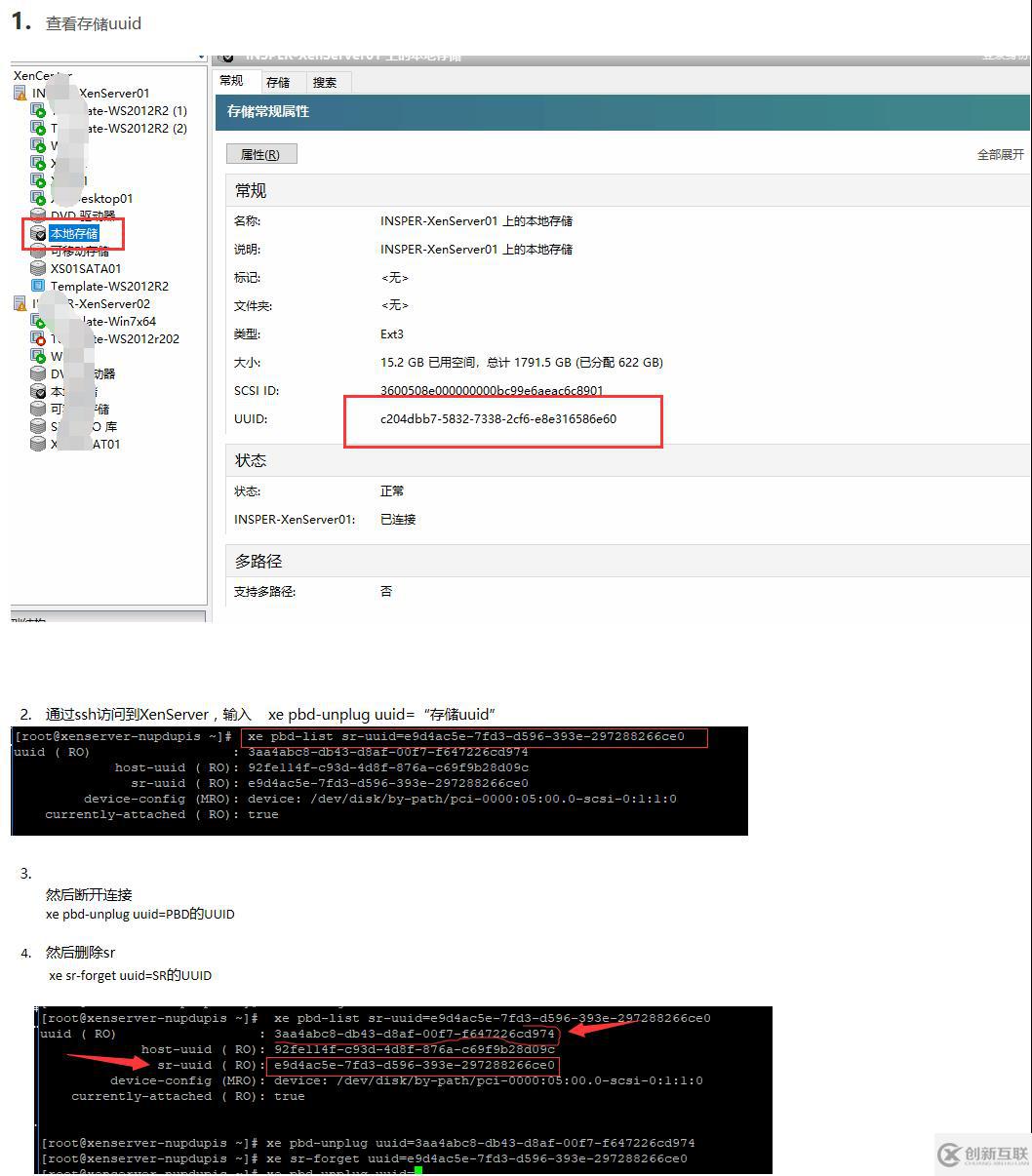Click the 已连接 value for INSPER-XenServer01

398,520
